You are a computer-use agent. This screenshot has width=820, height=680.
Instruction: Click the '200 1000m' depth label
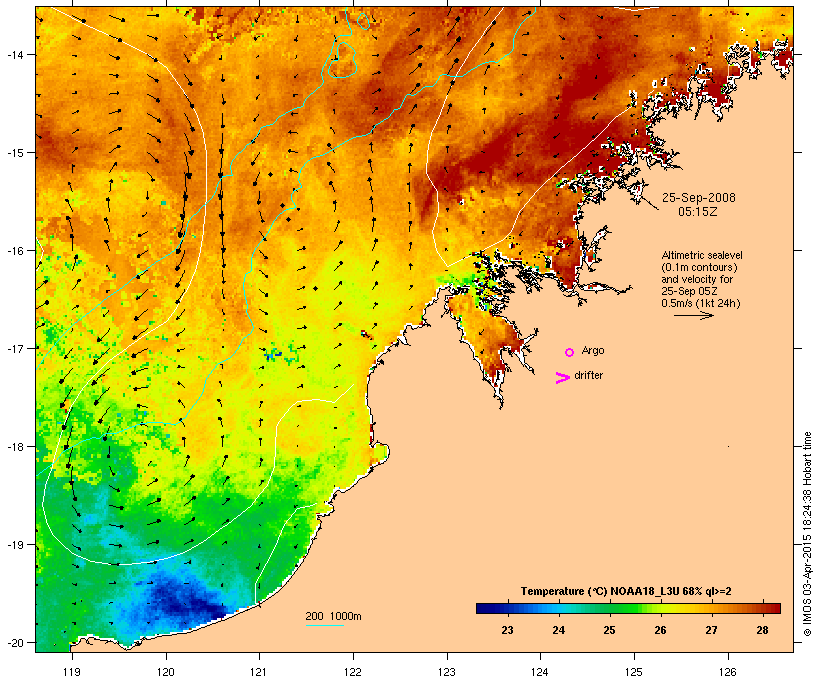tap(333, 616)
